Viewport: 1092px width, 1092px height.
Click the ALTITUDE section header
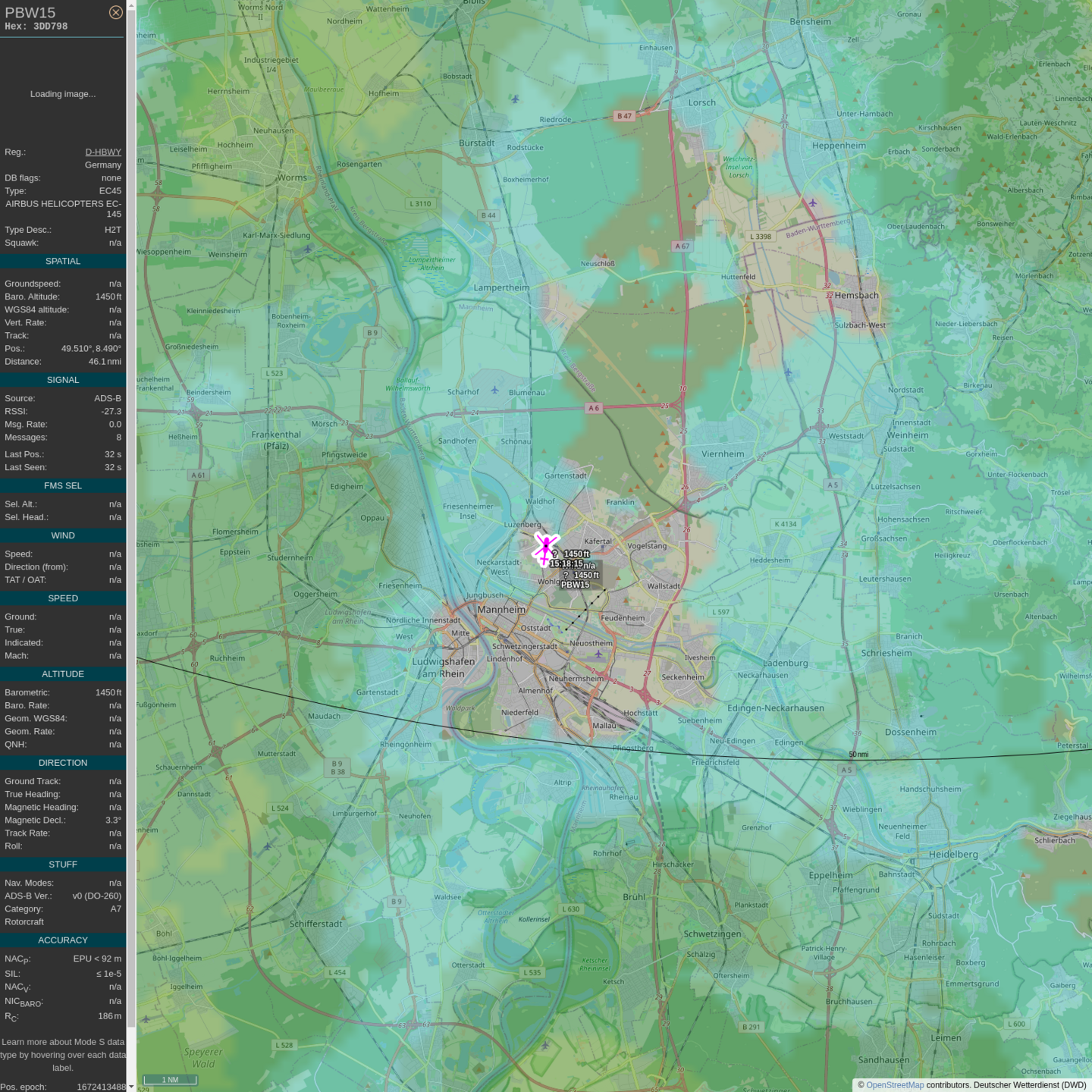coord(63,674)
